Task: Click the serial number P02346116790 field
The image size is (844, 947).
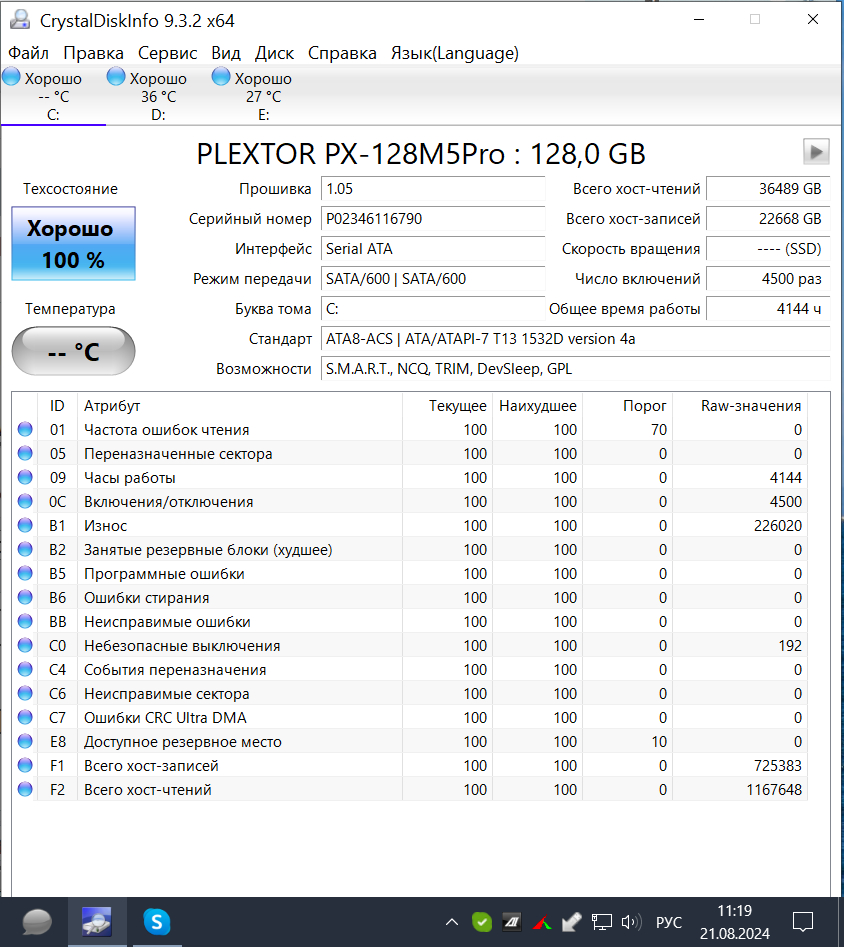Action: coord(433,219)
